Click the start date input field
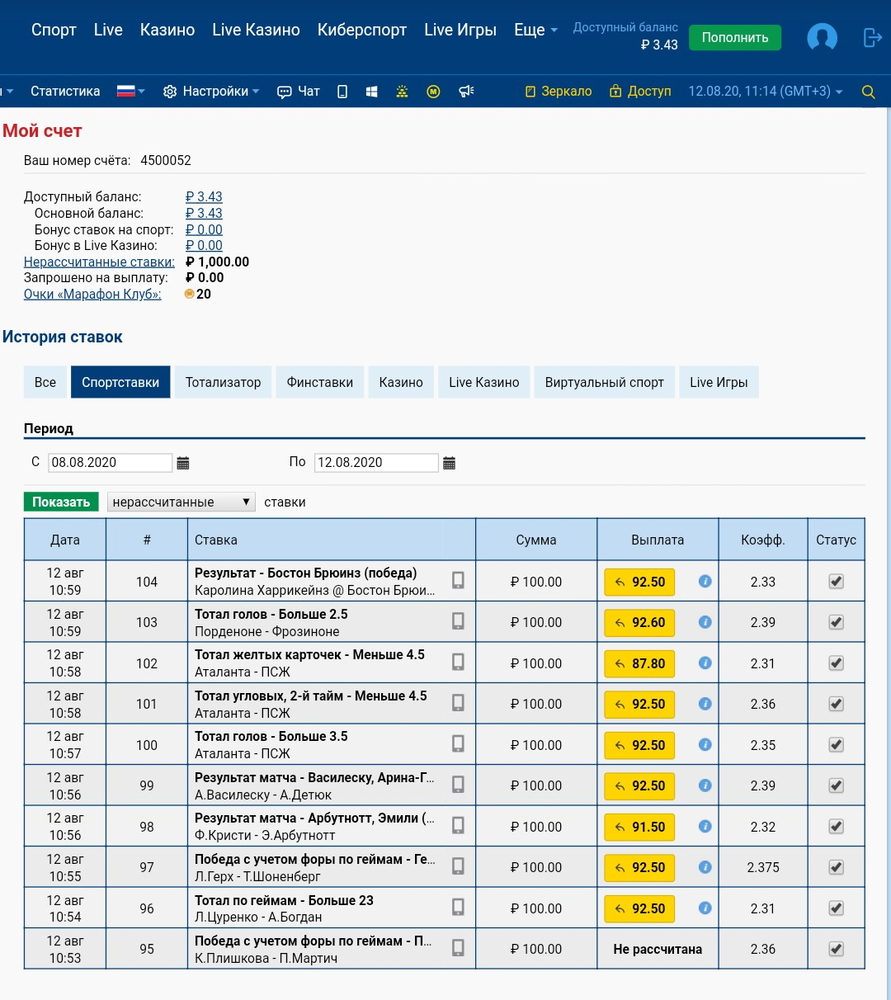 pos(110,463)
